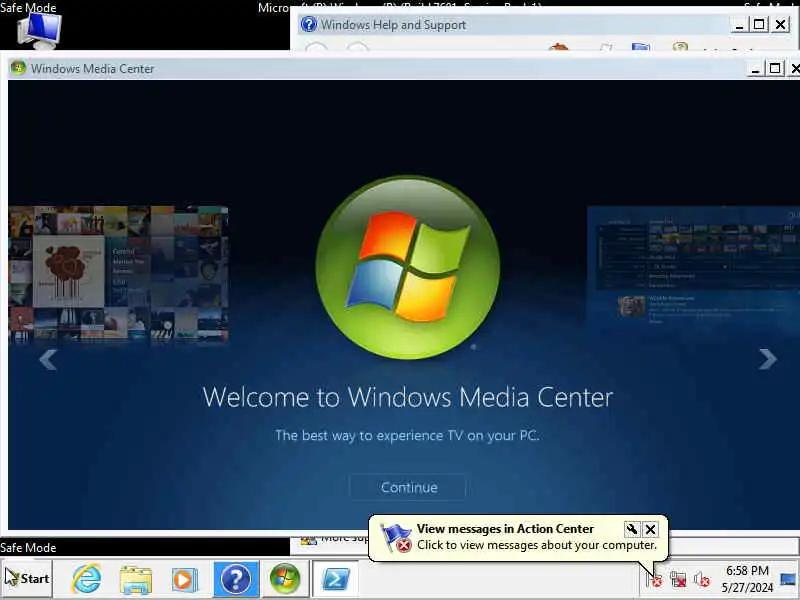Open Windows Media Player from the taskbar
Screen dimensions: 800x600
[184, 580]
